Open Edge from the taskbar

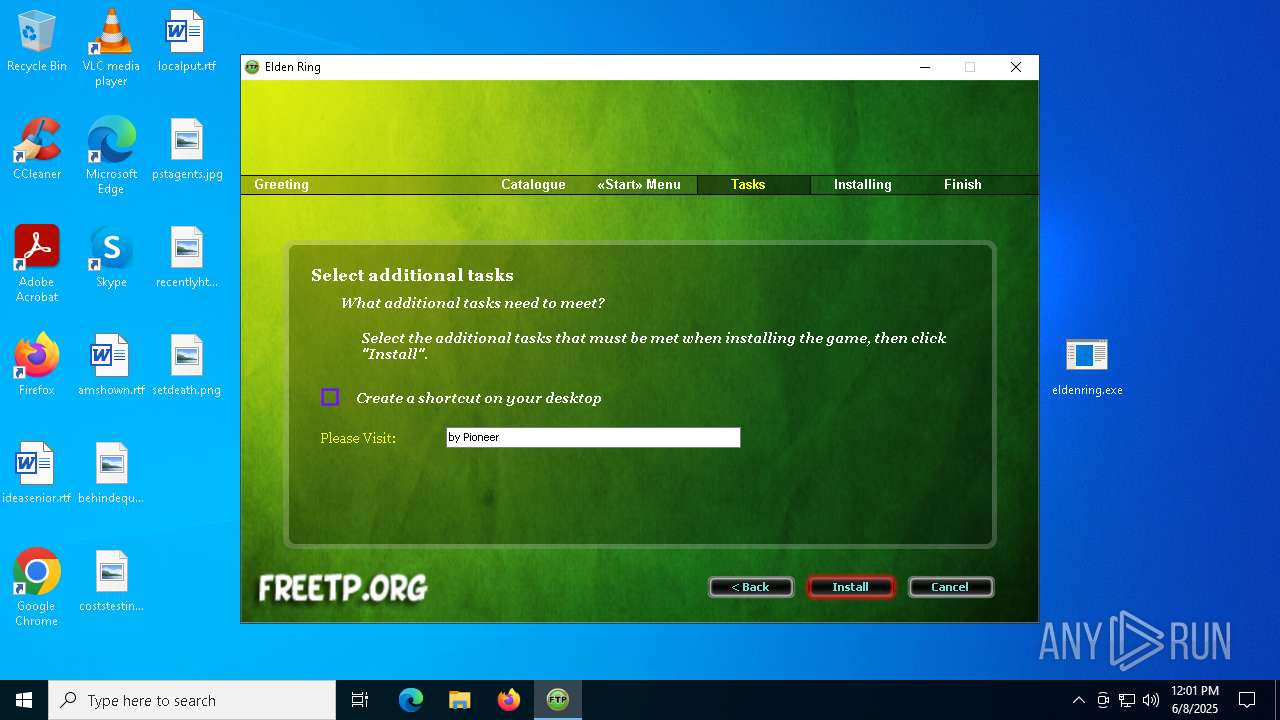pos(411,700)
